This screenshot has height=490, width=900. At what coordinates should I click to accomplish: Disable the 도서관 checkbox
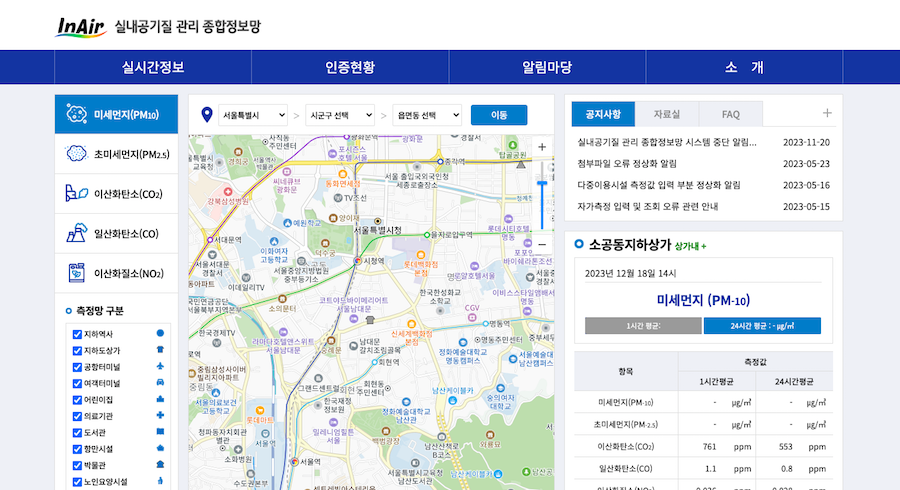77,432
